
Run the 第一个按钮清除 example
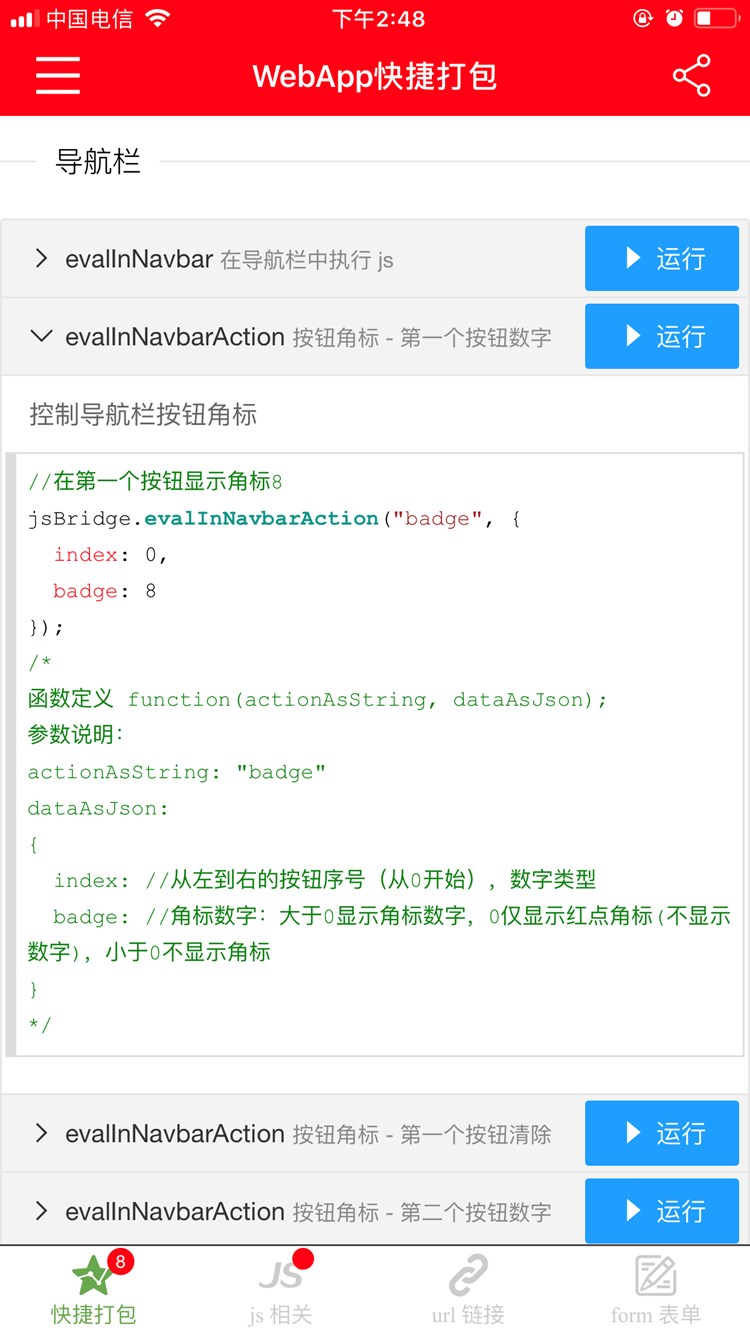[x=662, y=1133]
